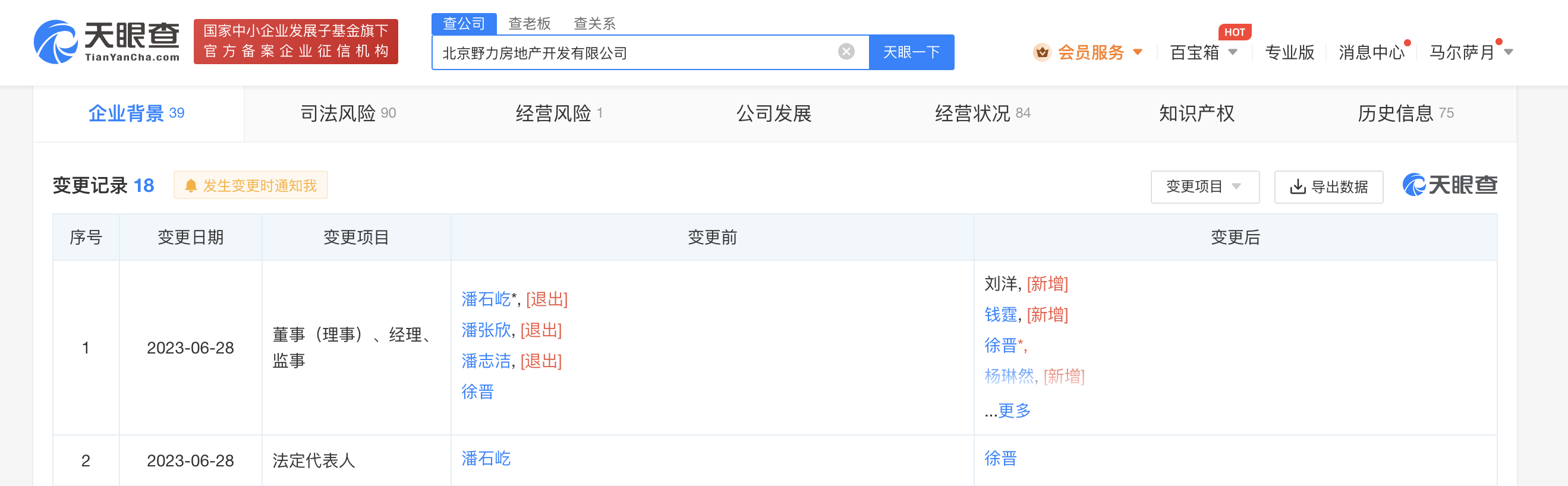Click the 变更前 column header
1568x486 pixels.
point(712,237)
